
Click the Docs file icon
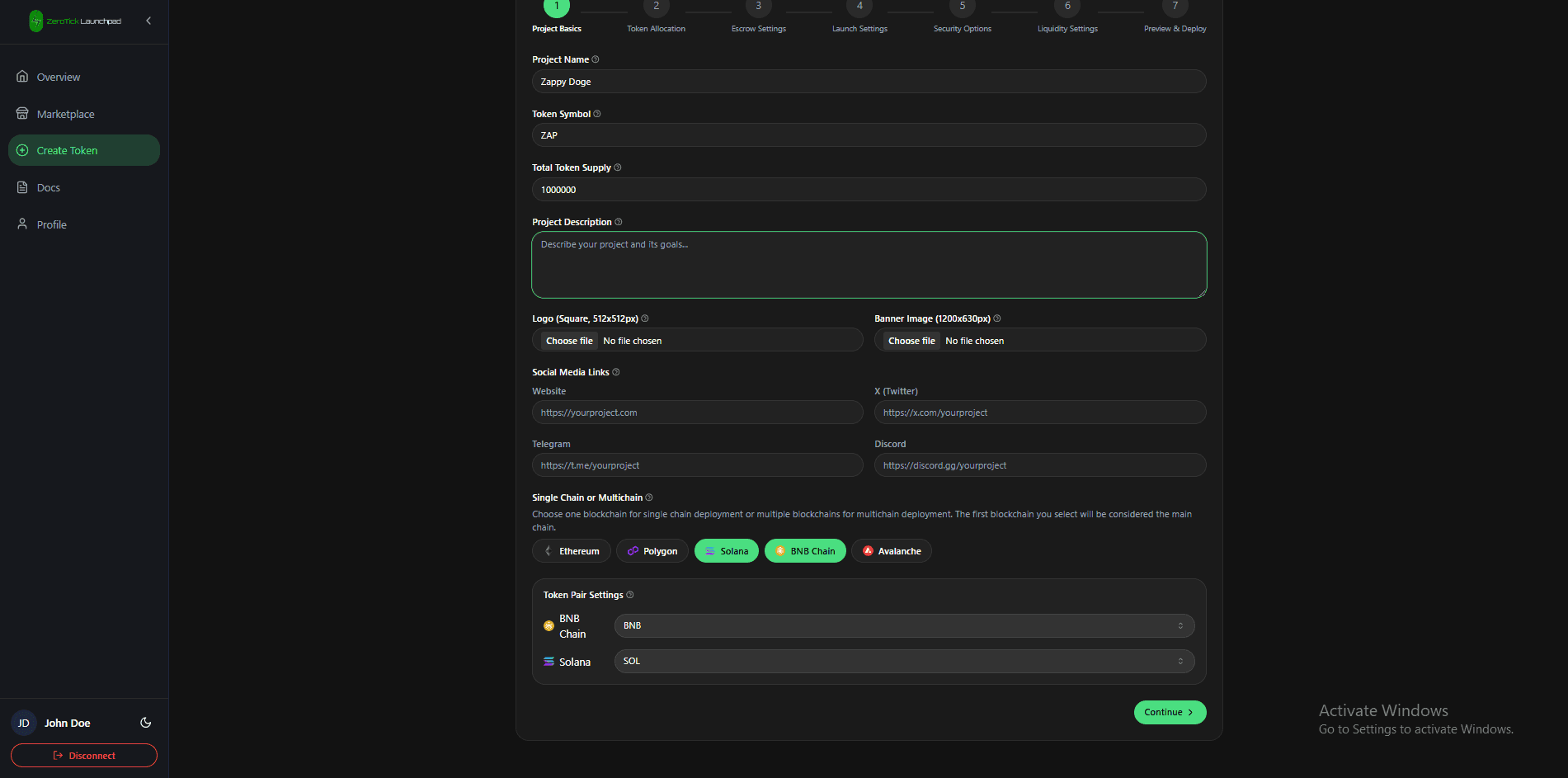pyautogui.click(x=22, y=187)
